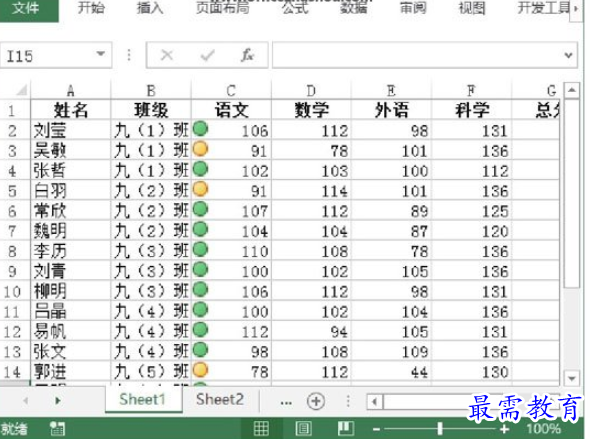Click inside the formula bar input
The height and width of the screenshot is (439, 590).
click(417, 55)
